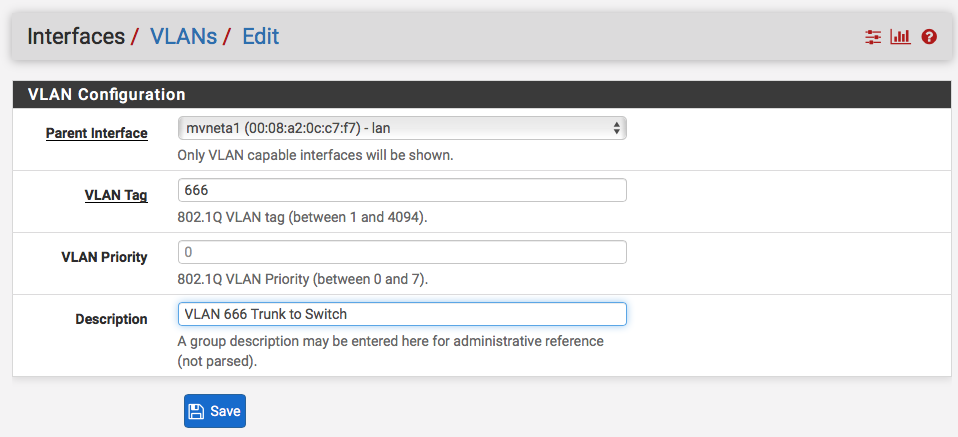Click the Edit breadcrumb link
This screenshot has width=958, height=437.
pyautogui.click(x=260, y=37)
